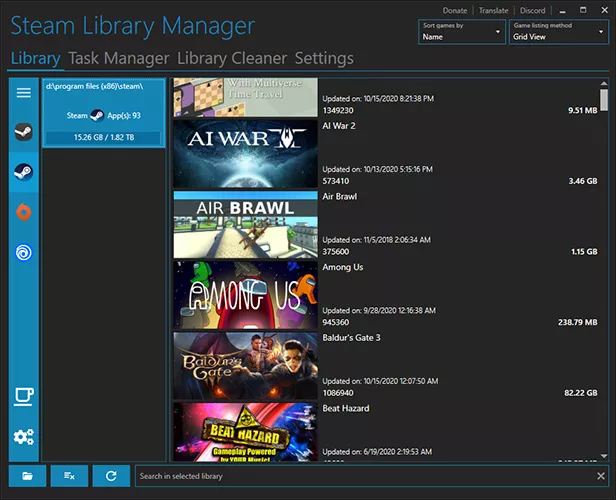Click the AI War 2 title text
The width and height of the screenshot is (616, 500).
click(x=339, y=126)
